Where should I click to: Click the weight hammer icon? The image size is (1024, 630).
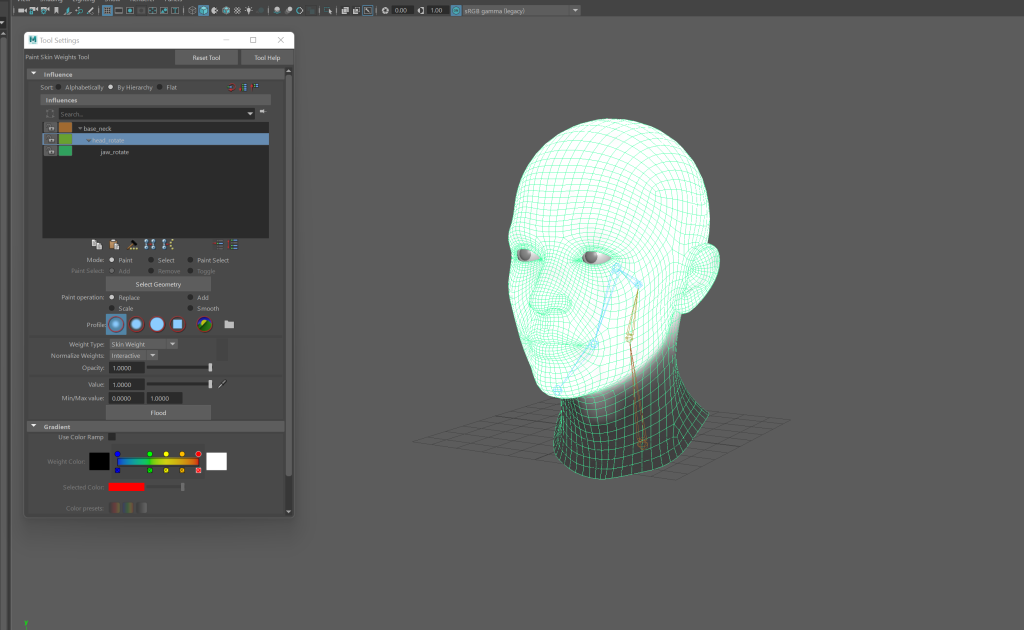coord(132,244)
